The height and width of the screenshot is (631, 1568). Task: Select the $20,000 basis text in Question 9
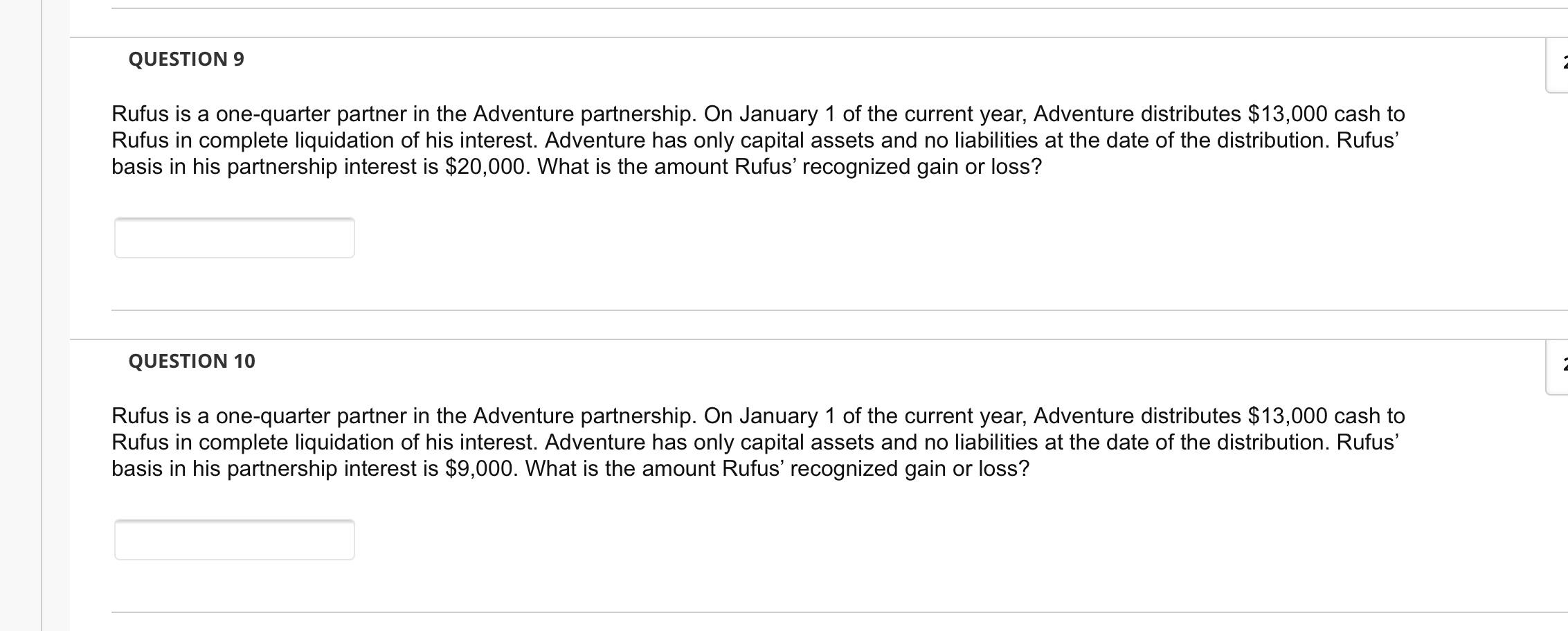[485, 166]
